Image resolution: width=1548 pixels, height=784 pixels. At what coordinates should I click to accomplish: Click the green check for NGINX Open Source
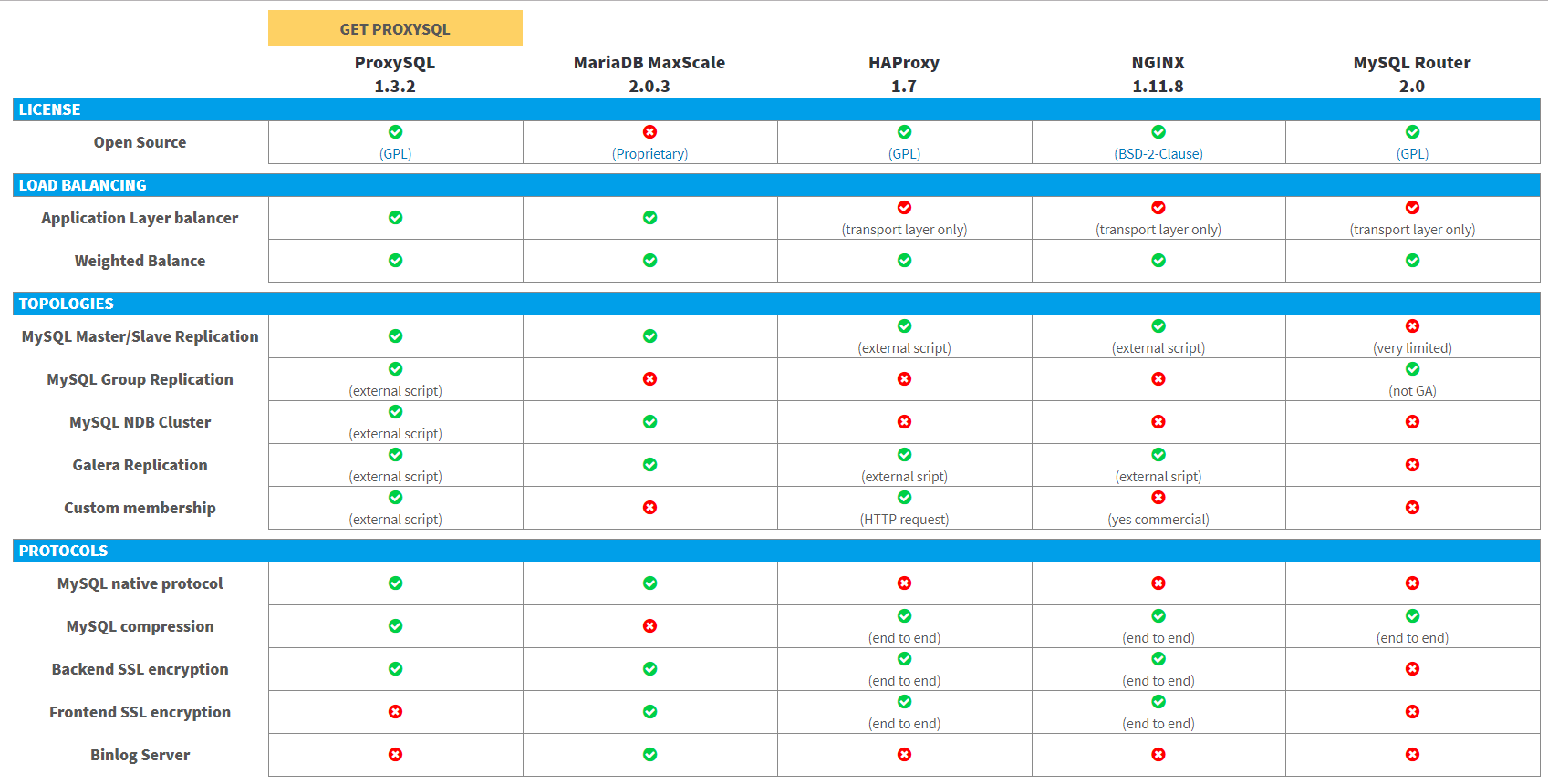click(1158, 132)
